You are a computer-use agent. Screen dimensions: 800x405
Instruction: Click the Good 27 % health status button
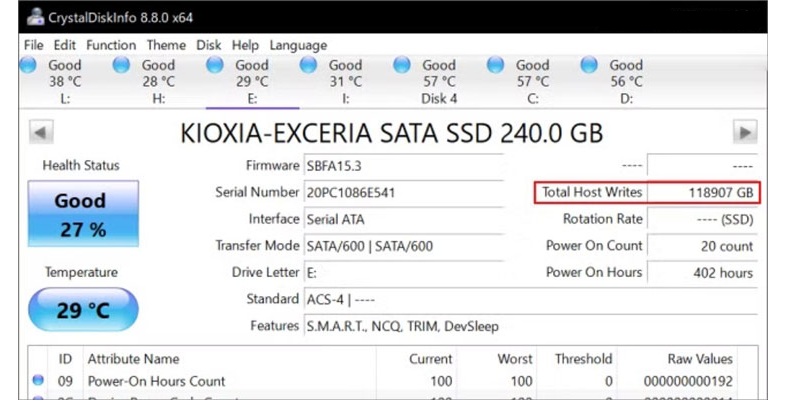[83, 214]
